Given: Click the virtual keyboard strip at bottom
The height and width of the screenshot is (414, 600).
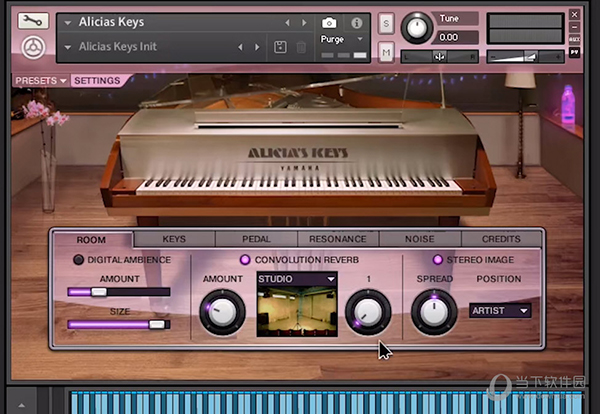Looking at the screenshot, I should (326, 402).
